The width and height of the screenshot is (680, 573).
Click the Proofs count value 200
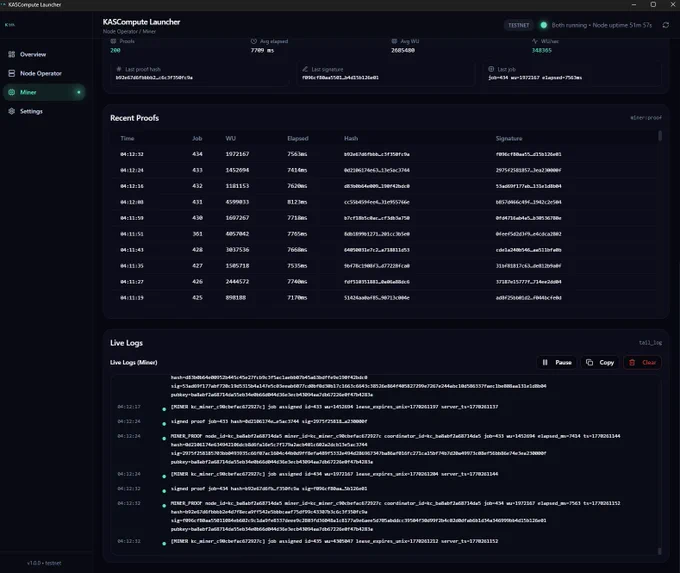[115, 50]
